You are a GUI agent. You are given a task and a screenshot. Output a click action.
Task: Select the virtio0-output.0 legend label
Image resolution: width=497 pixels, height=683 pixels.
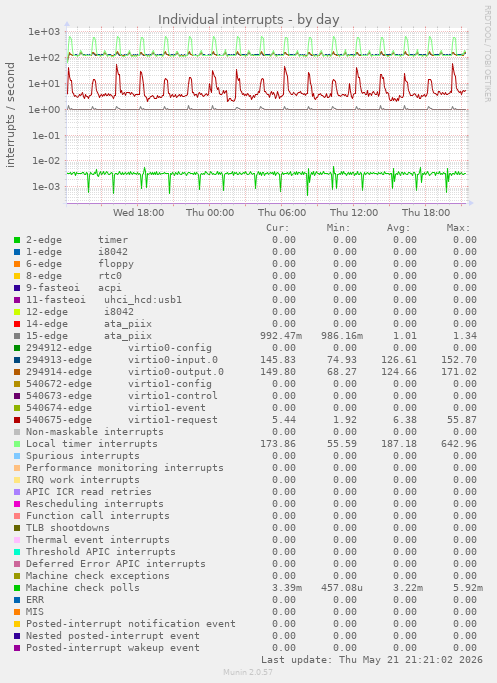click(176, 372)
